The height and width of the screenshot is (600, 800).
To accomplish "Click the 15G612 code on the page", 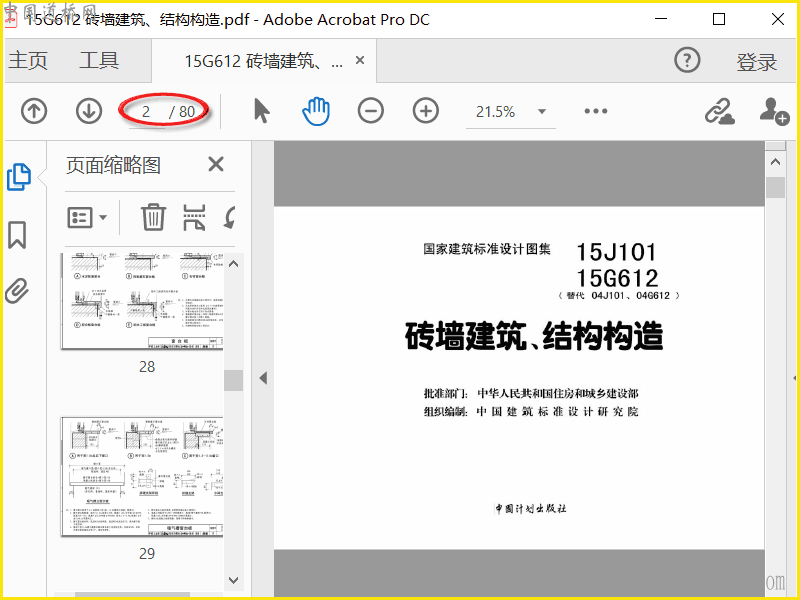I will (x=617, y=279).
